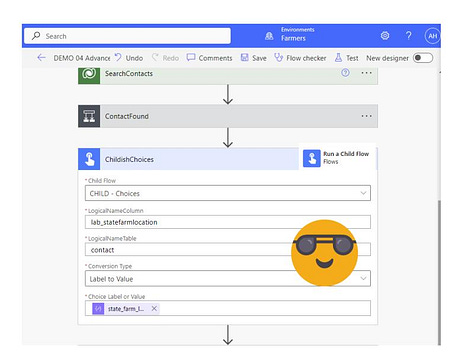Click the SearchContacts Dataverse icon
474x361 pixels.
tap(89, 75)
